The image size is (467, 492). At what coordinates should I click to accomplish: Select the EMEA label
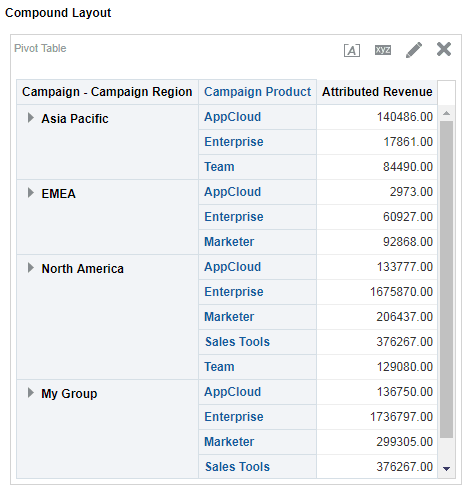pos(58,194)
